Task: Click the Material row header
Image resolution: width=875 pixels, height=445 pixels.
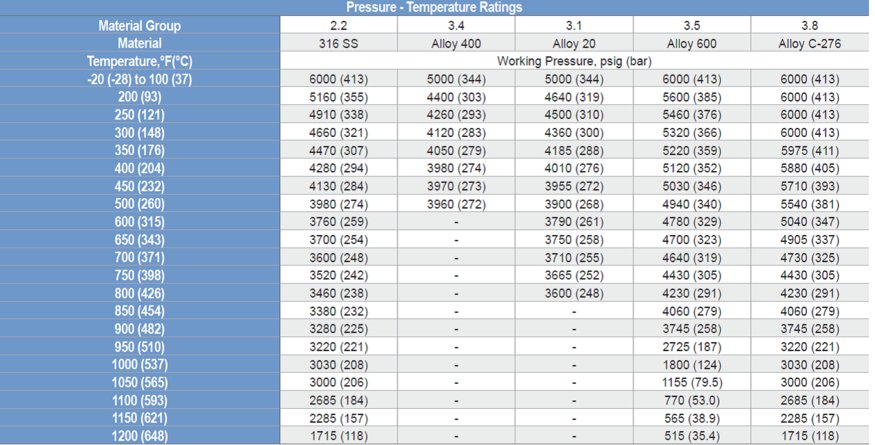Action: click(140, 43)
